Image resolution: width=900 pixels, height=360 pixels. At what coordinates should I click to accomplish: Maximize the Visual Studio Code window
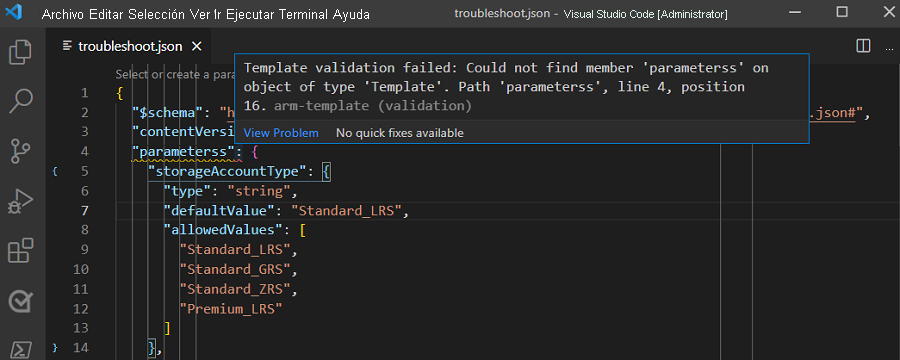coord(842,12)
